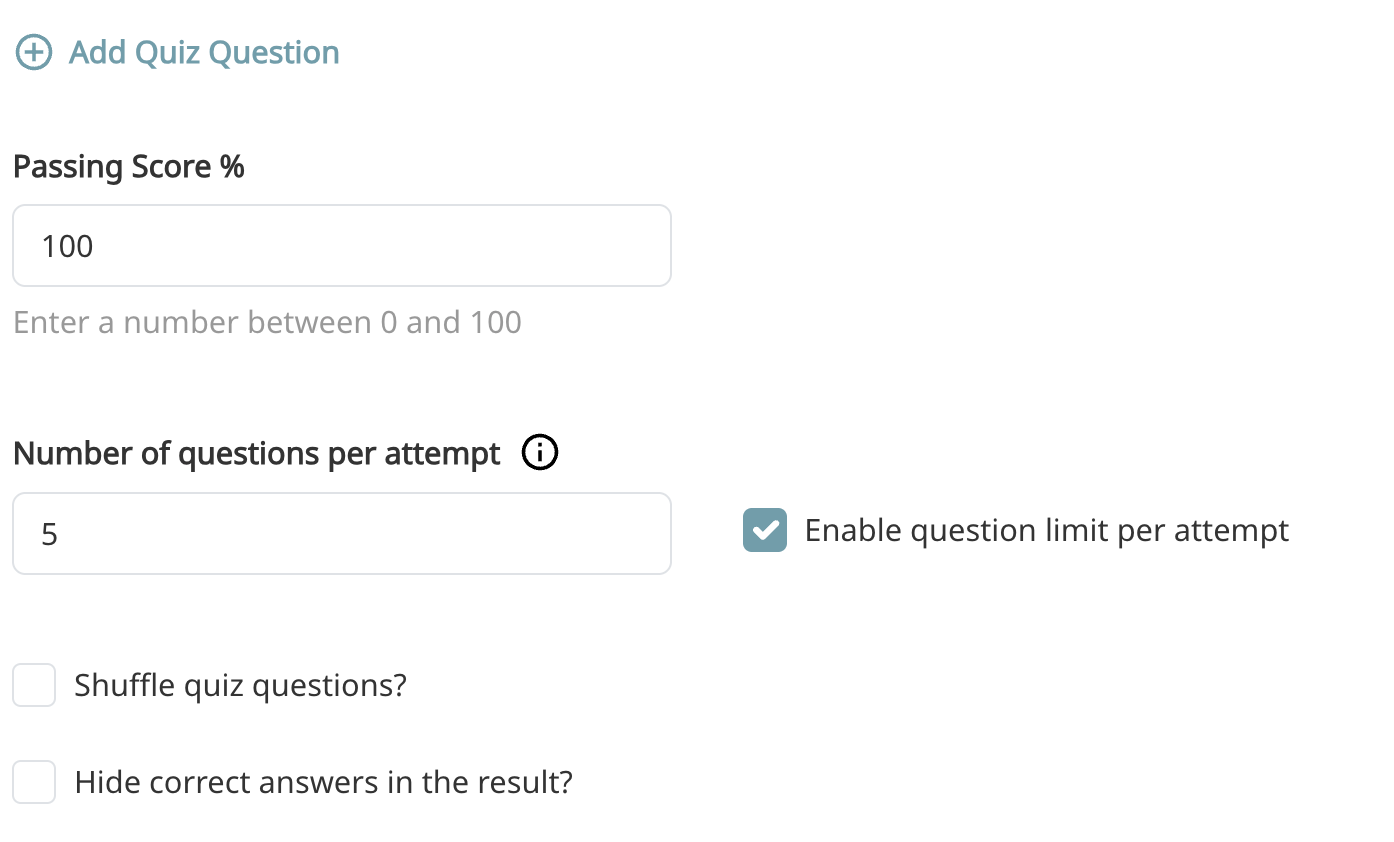The height and width of the screenshot is (842, 1394).
Task: Check the Hide correct answers checkbox
Action: click(34, 781)
